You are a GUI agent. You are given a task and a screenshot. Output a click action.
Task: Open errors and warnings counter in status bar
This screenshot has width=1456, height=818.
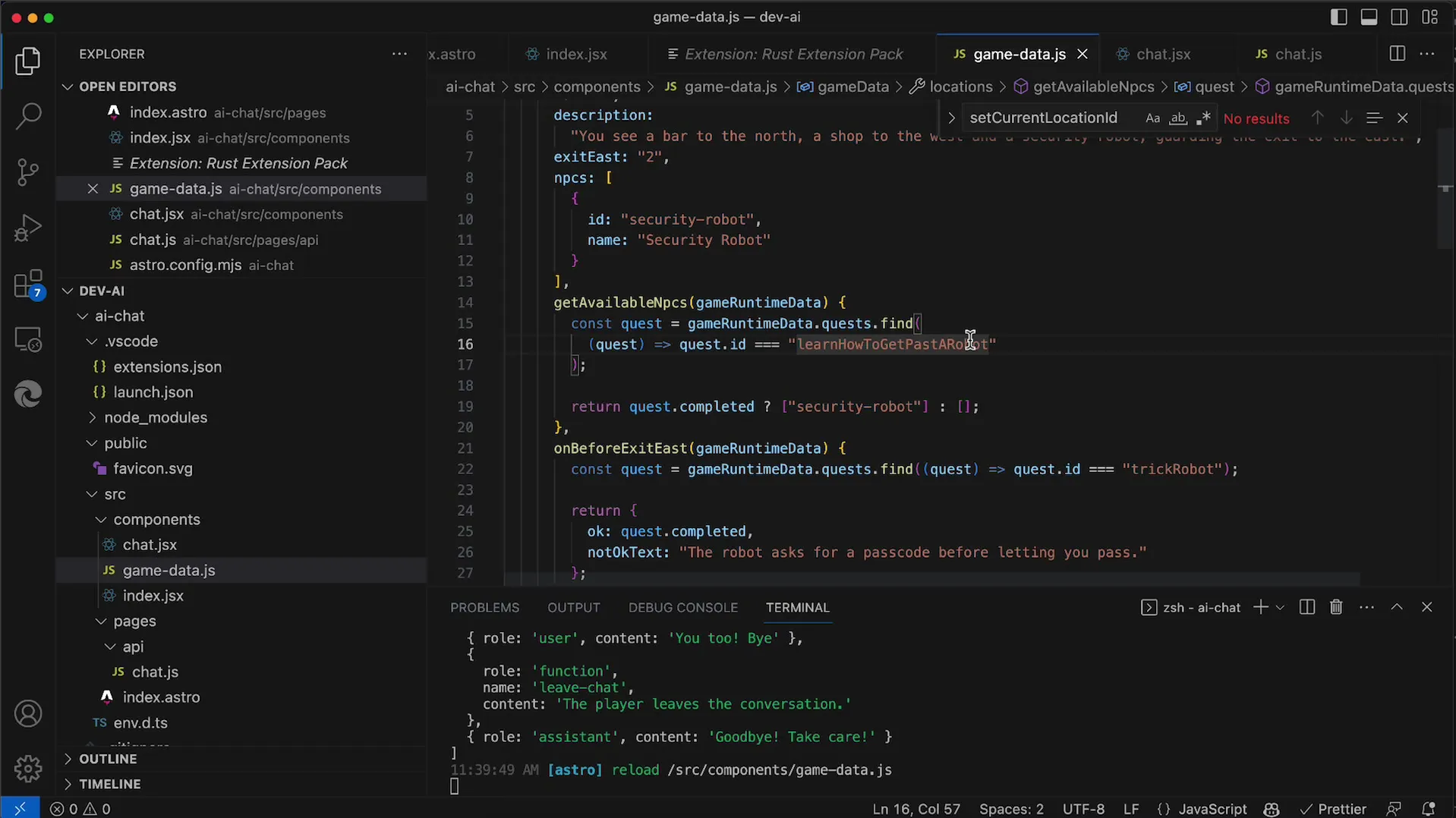coord(80,809)
